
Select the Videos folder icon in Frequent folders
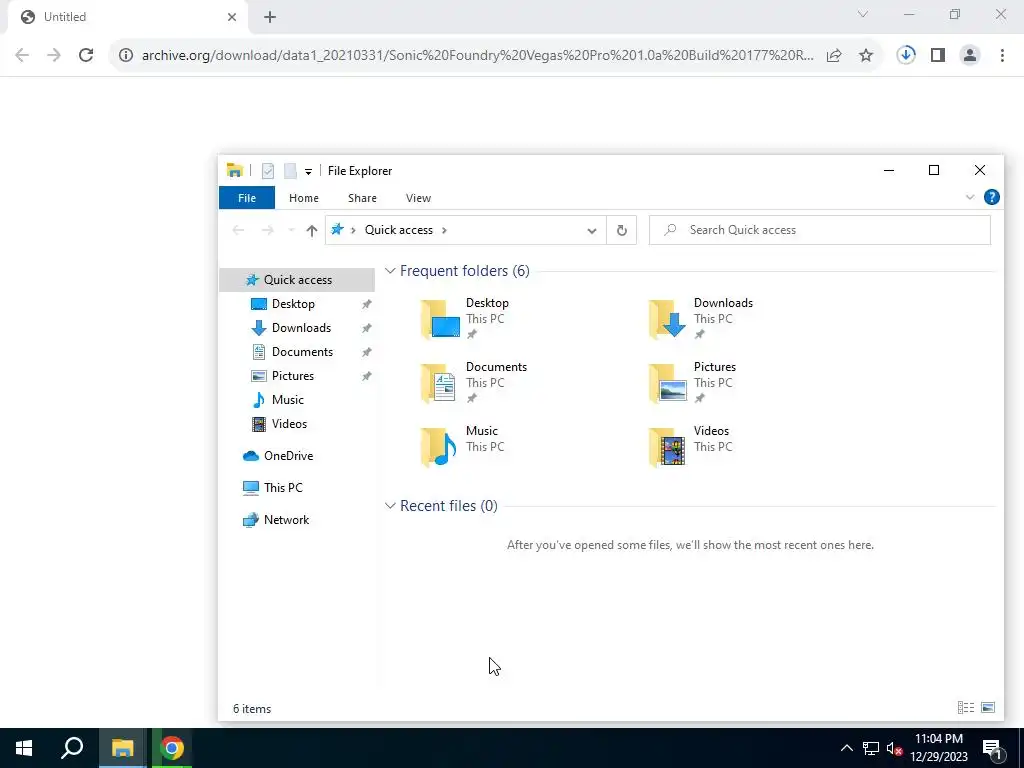[x=667, y=447]
